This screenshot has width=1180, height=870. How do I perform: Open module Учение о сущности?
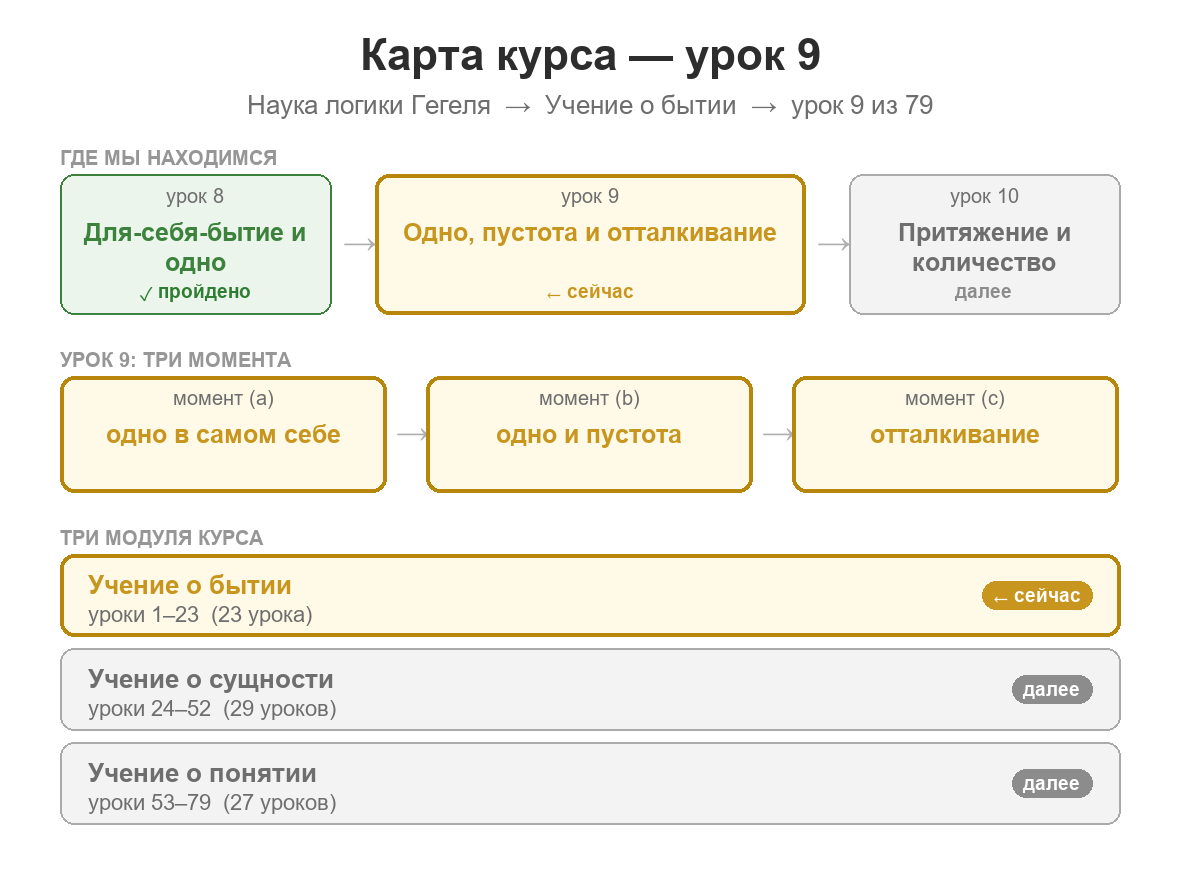590,689
